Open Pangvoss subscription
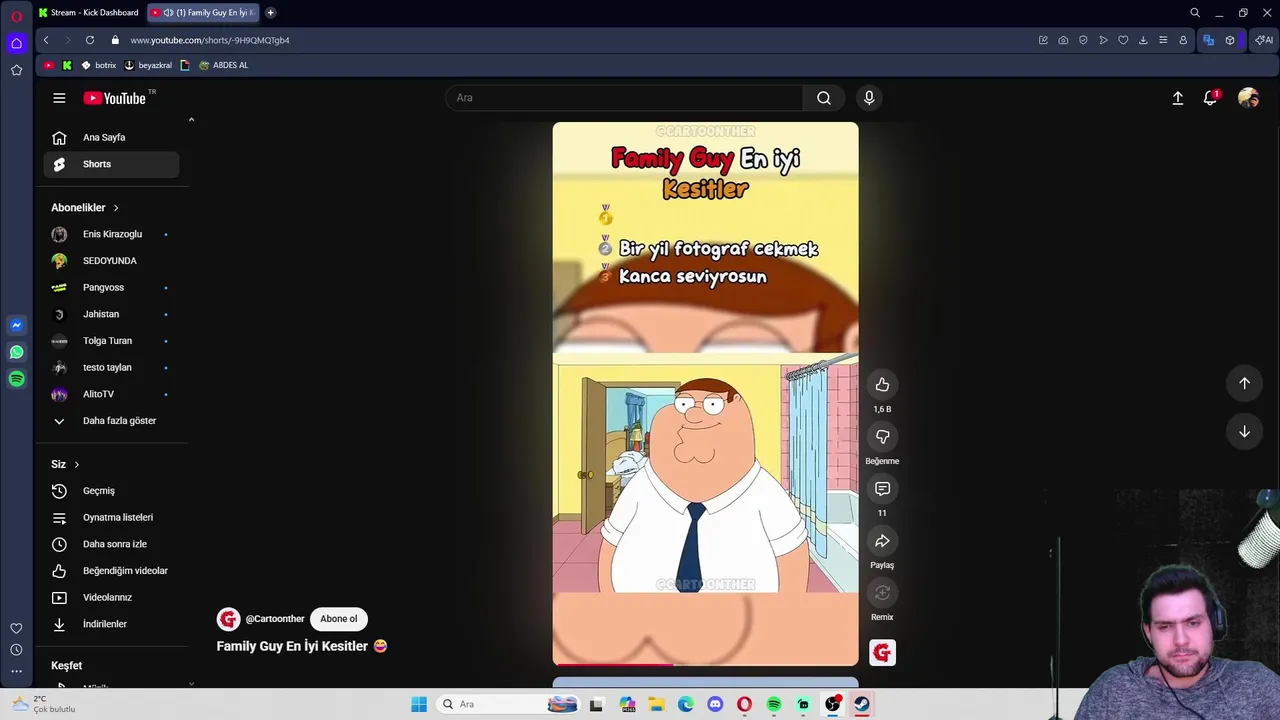Image resolution: width=1280 pixels, height=720 pixels. pyautogui.click(x=111, y=288)
